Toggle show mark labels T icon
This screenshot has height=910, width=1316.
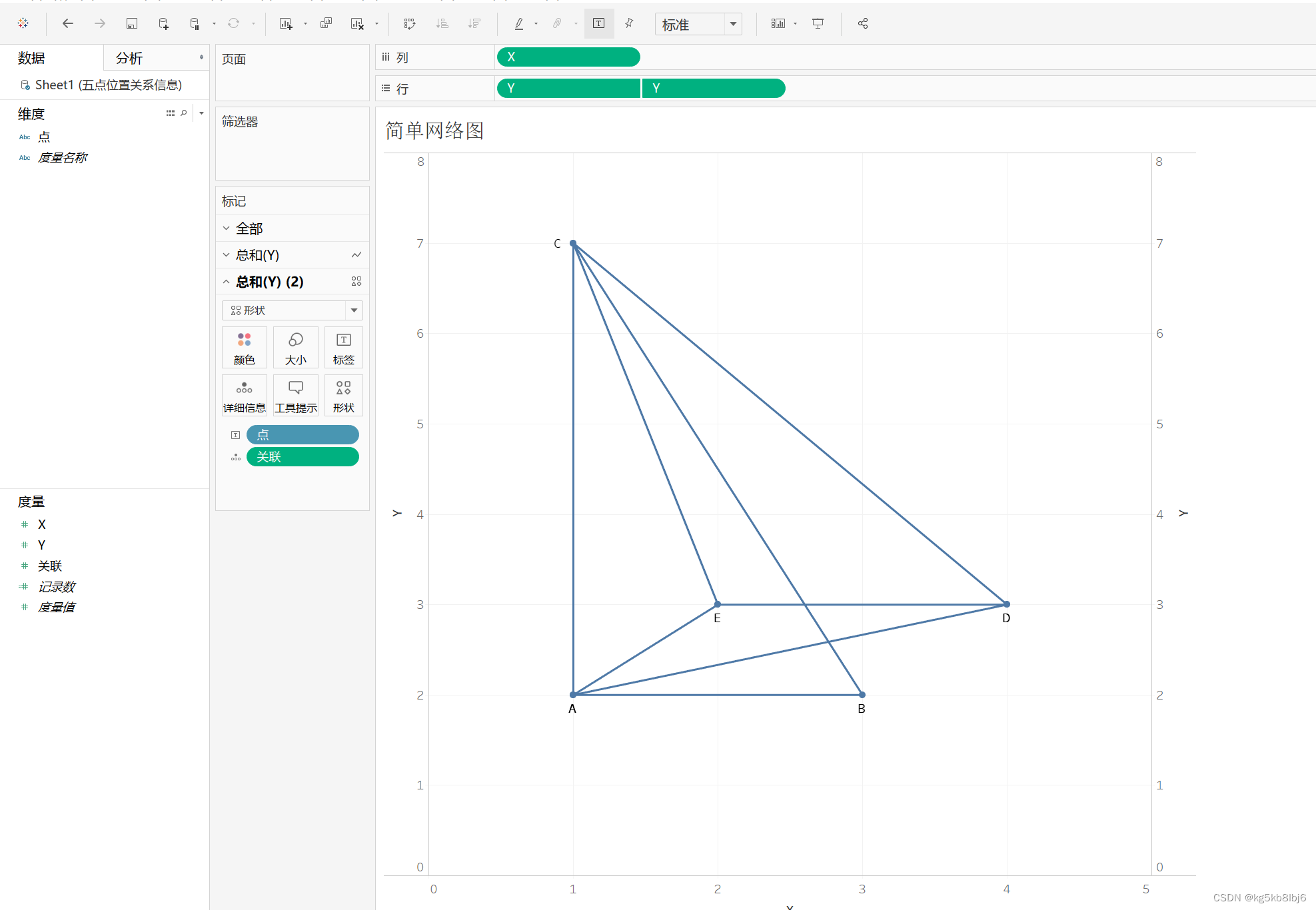[599, 23]
